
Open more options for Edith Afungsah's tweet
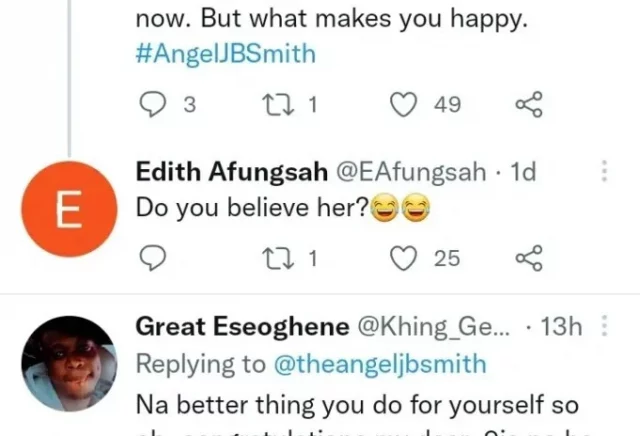(604, 172)
